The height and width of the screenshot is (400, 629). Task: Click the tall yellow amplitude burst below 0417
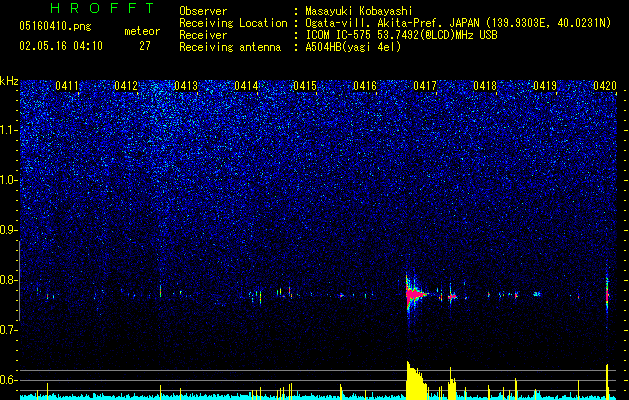[x=415, y=381]
